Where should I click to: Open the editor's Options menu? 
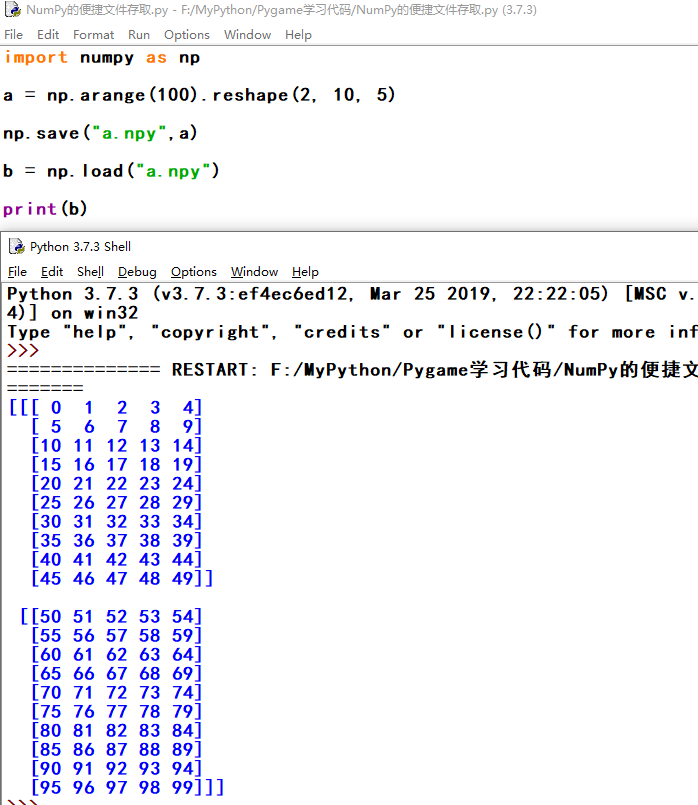(187, 34)
